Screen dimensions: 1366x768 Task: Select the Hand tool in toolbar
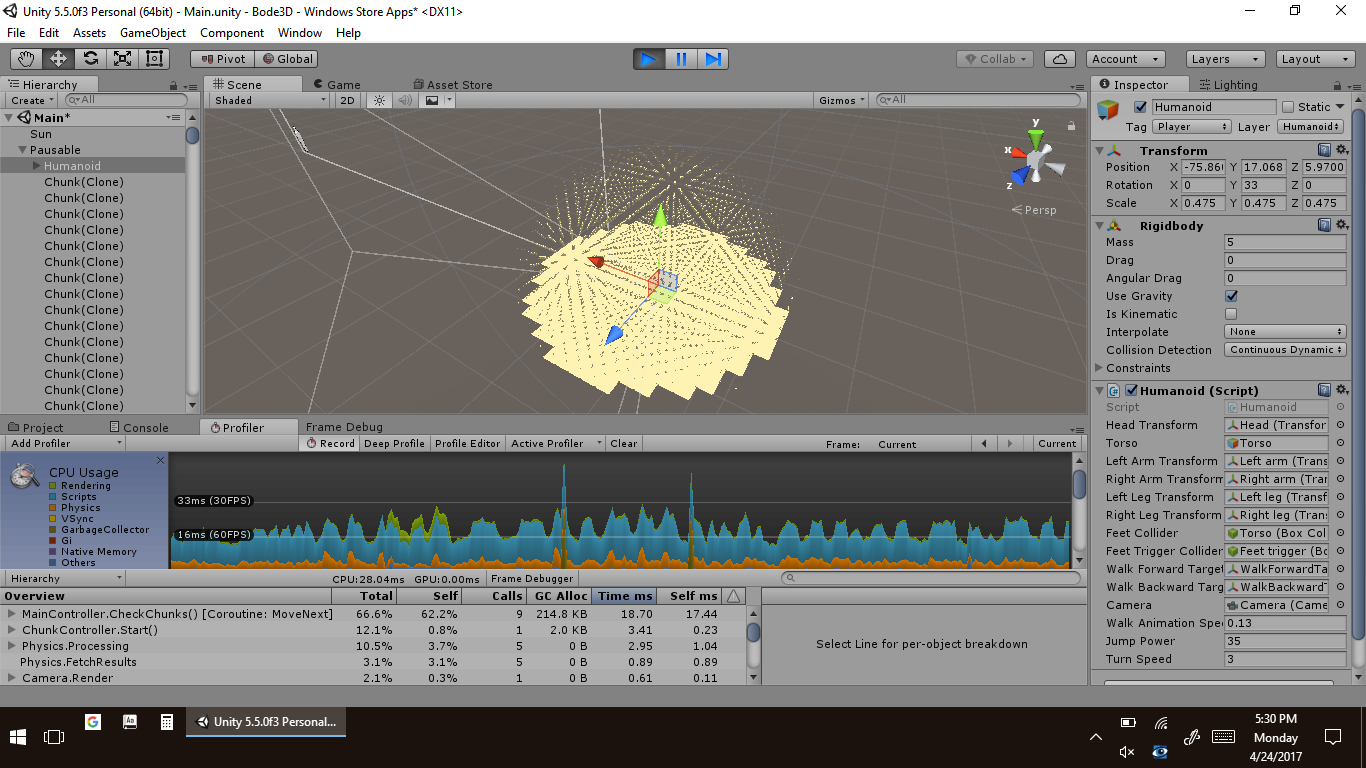26,59
